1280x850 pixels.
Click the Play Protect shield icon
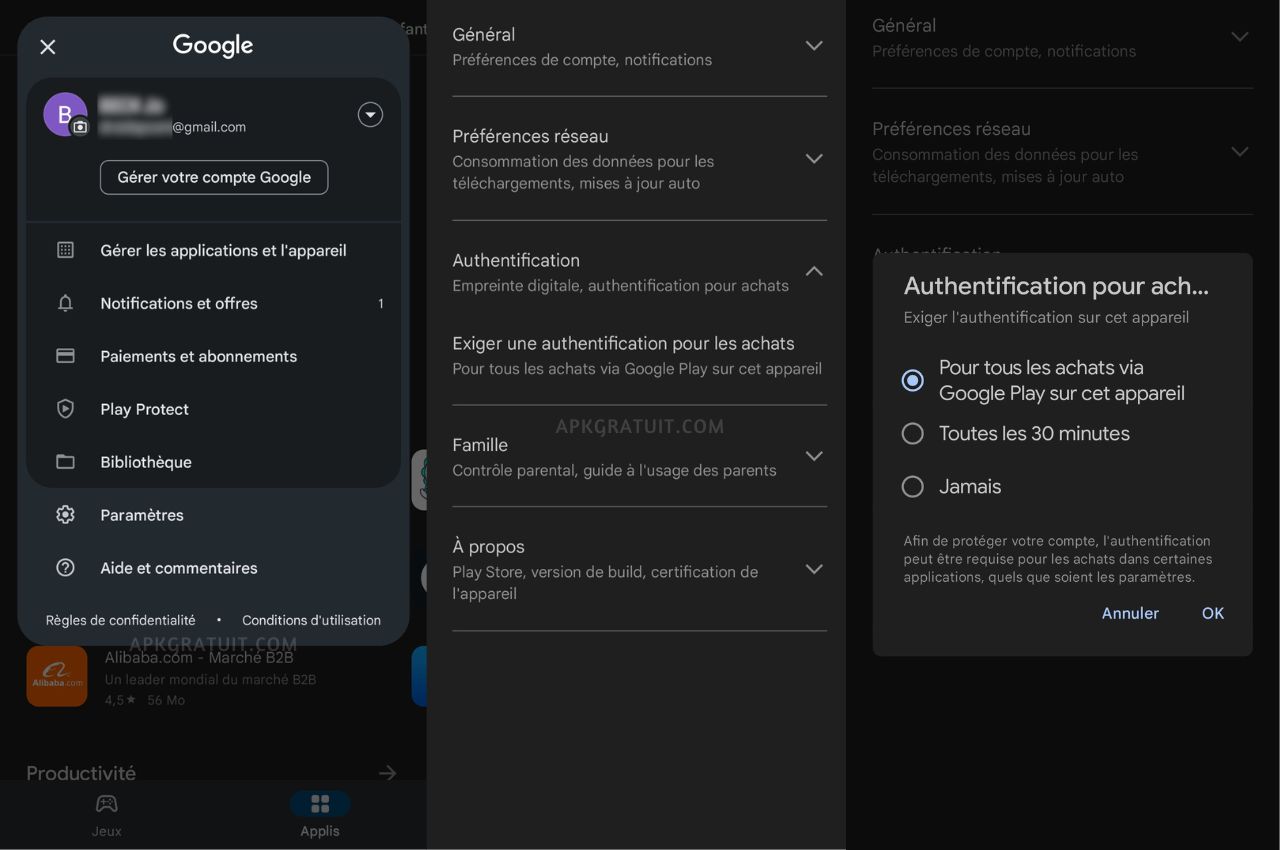click(x=65, y=409)
